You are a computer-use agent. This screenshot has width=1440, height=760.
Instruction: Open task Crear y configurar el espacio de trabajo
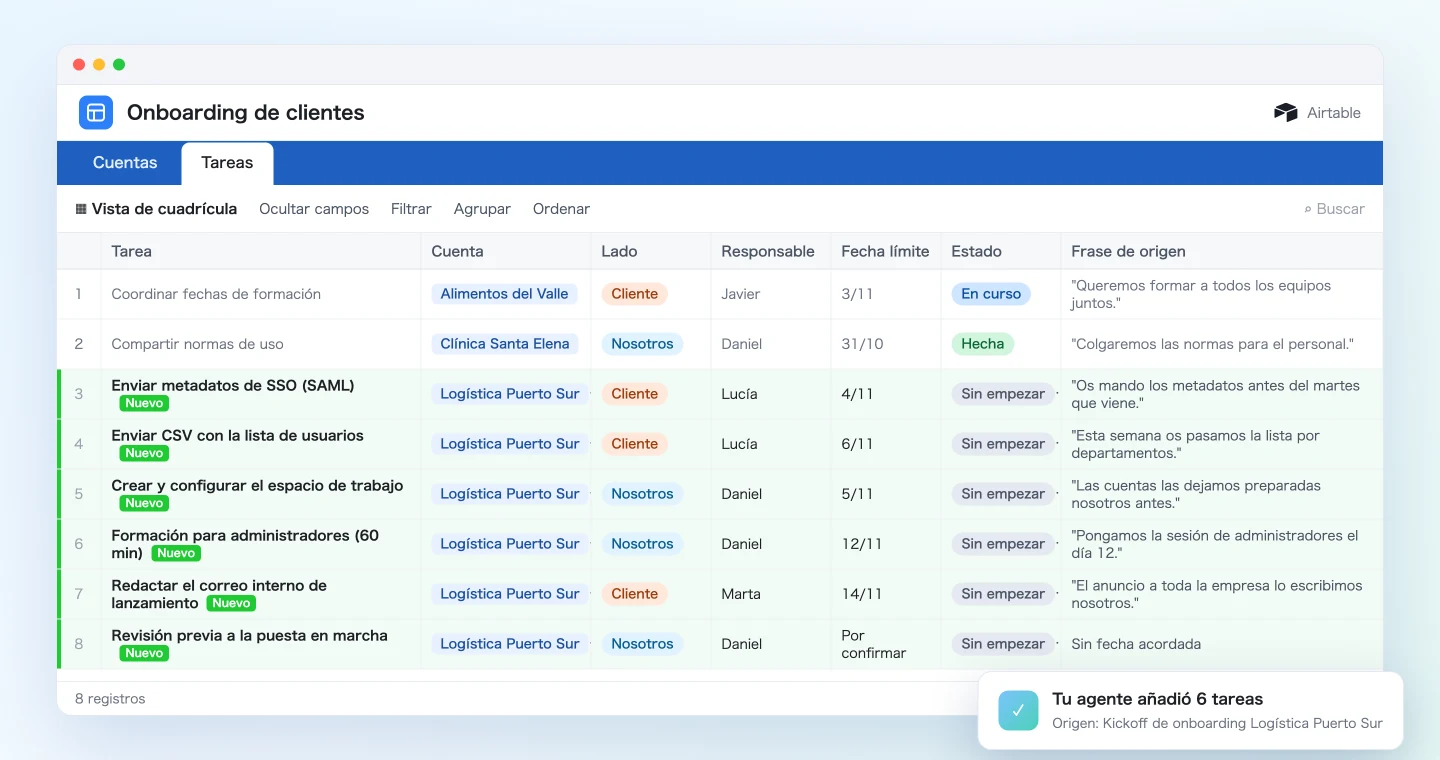click(x=257, y=485)
